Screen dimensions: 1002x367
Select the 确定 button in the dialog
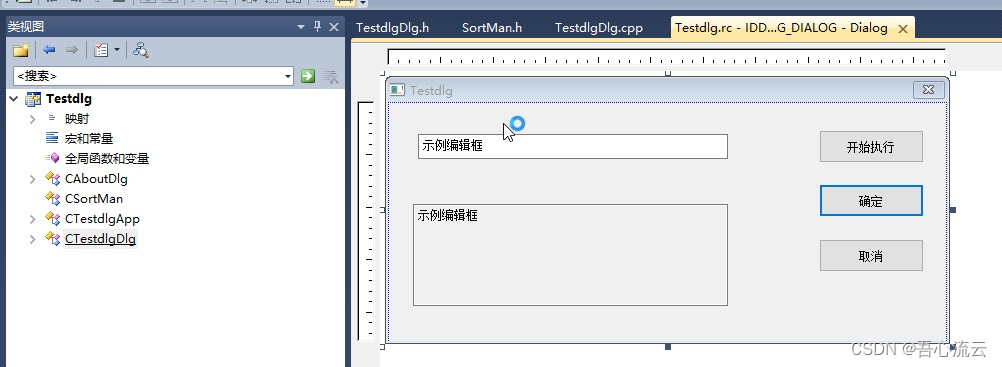871,201
